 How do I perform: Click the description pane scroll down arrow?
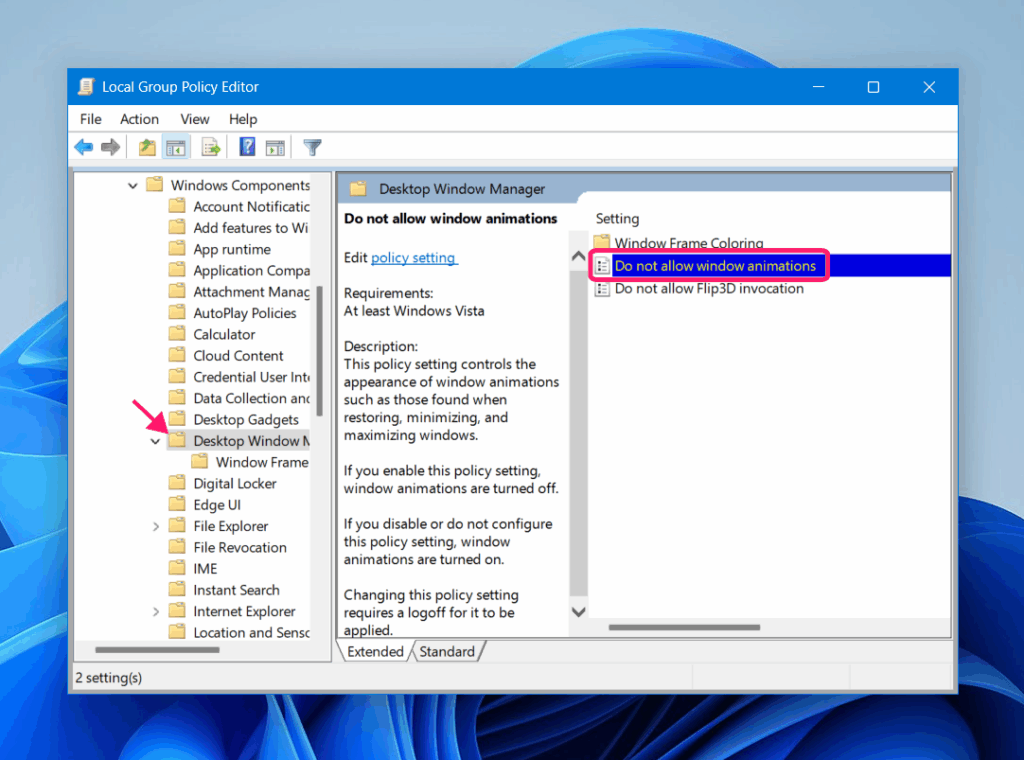(x=579, y=612)
